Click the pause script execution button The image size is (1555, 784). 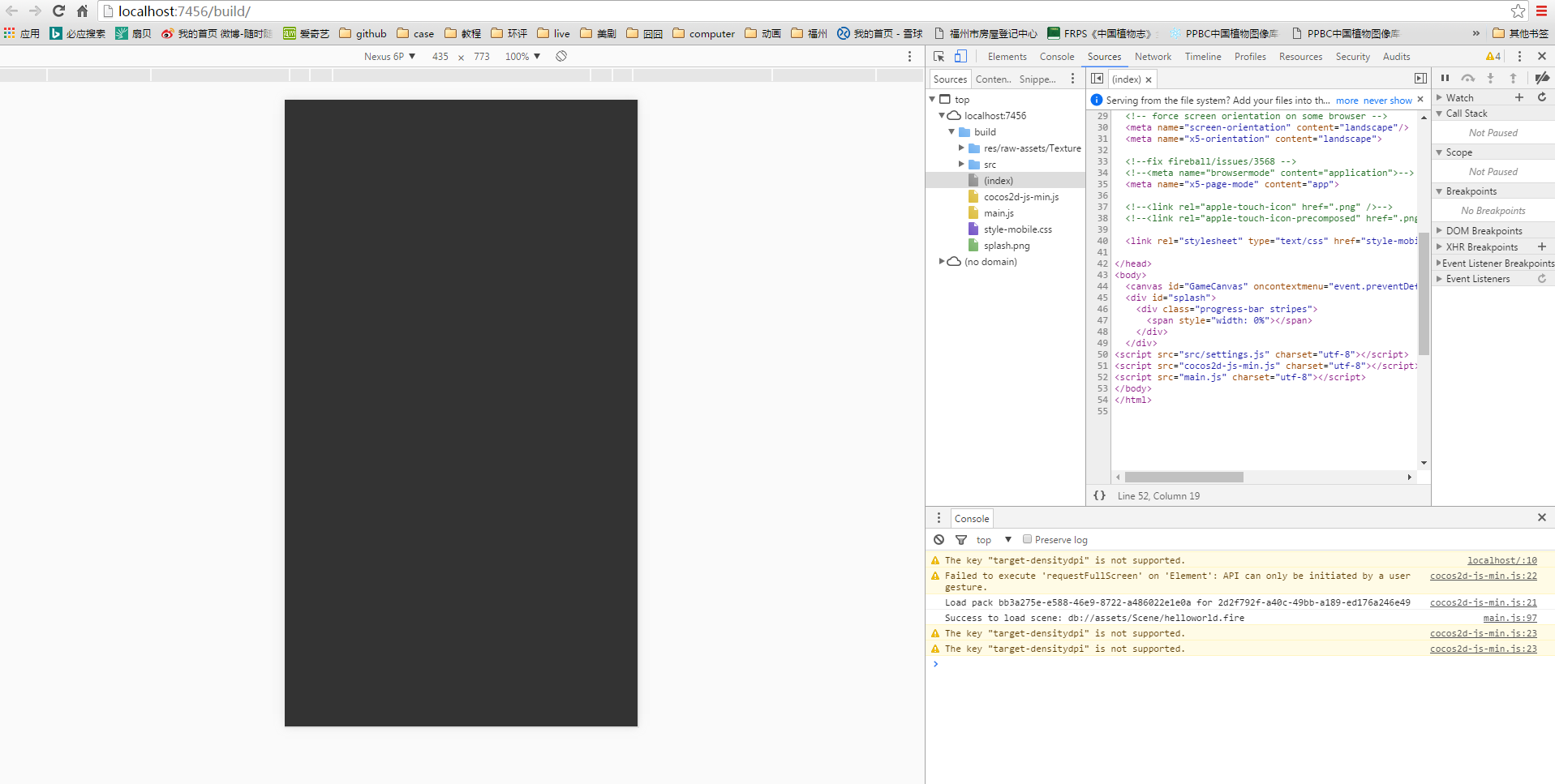coord(1445,78)
